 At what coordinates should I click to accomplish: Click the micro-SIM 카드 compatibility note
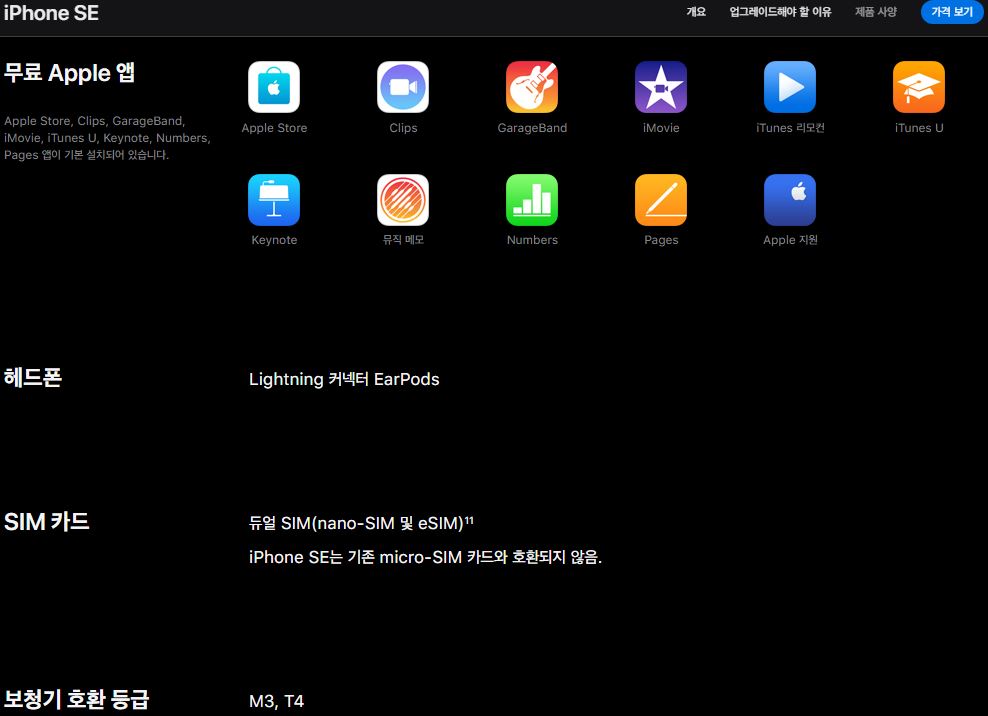click(425, 557)
